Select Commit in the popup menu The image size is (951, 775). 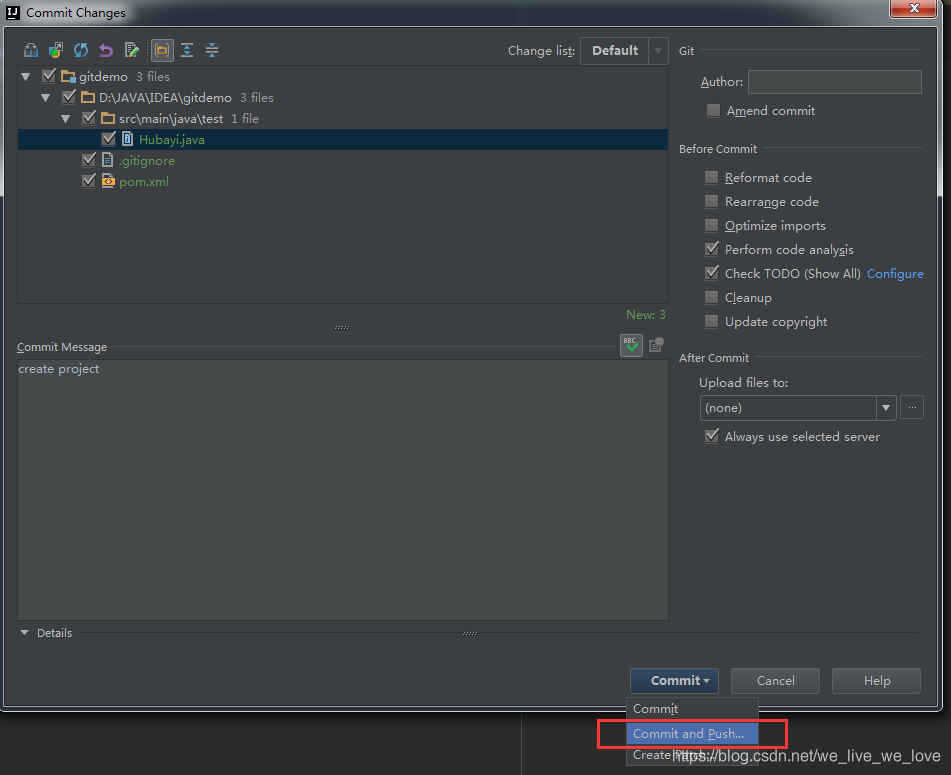(692, 708)
